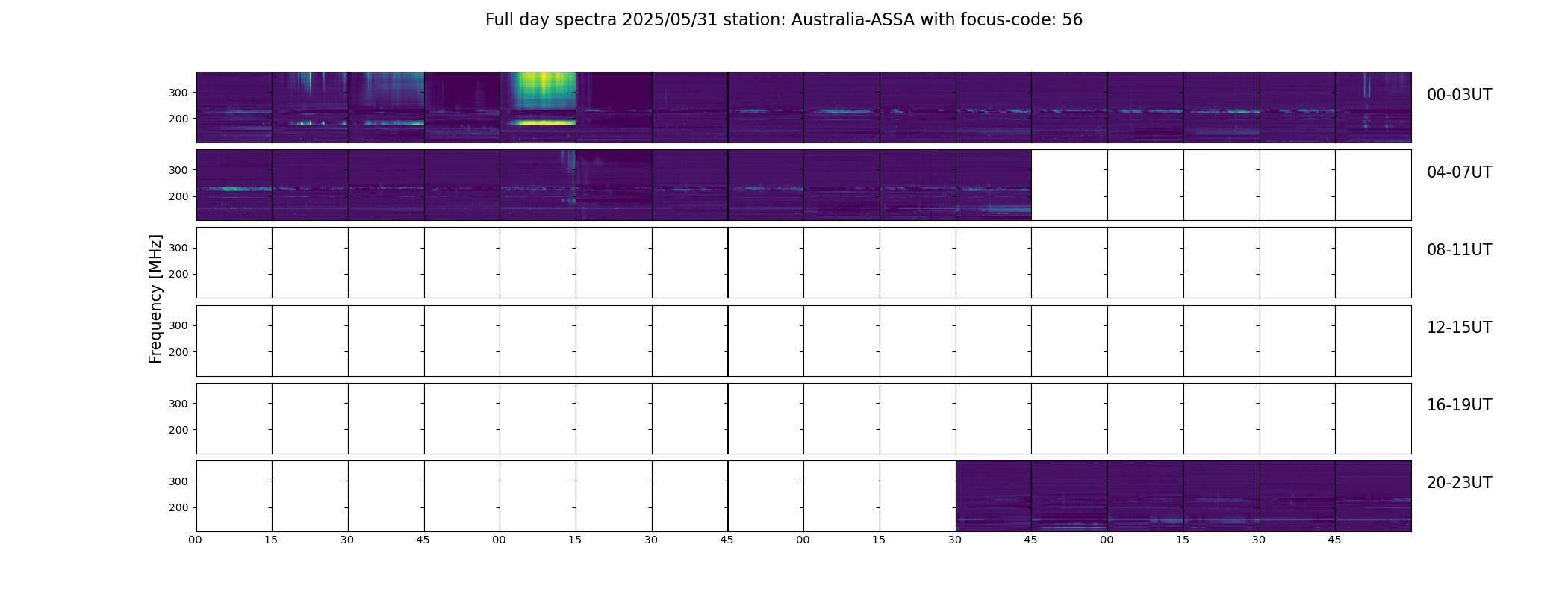The height and width of the screenshot is (597, 1568).
Task: Click the 300 tick label of the 00-03UT row
Action: click(x=178, y=93)
